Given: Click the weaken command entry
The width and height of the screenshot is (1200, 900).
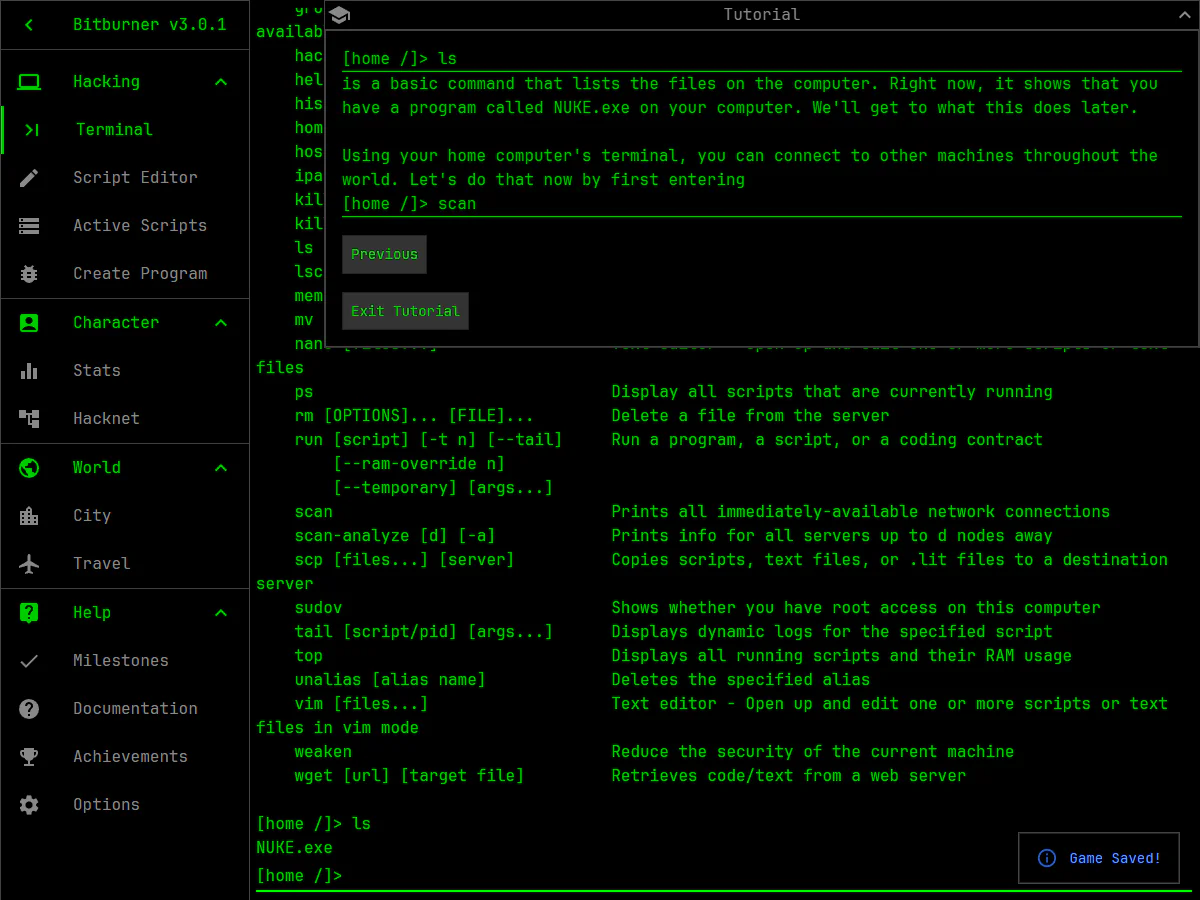Looking at the screenshot, I should point(323,752).
